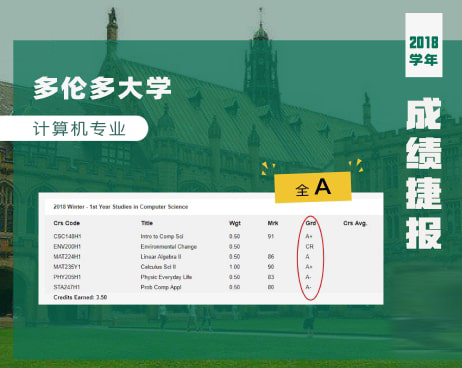462x368 pixels.
Task: Click the 'Grd' column header
Action: (x=311, y=223)
